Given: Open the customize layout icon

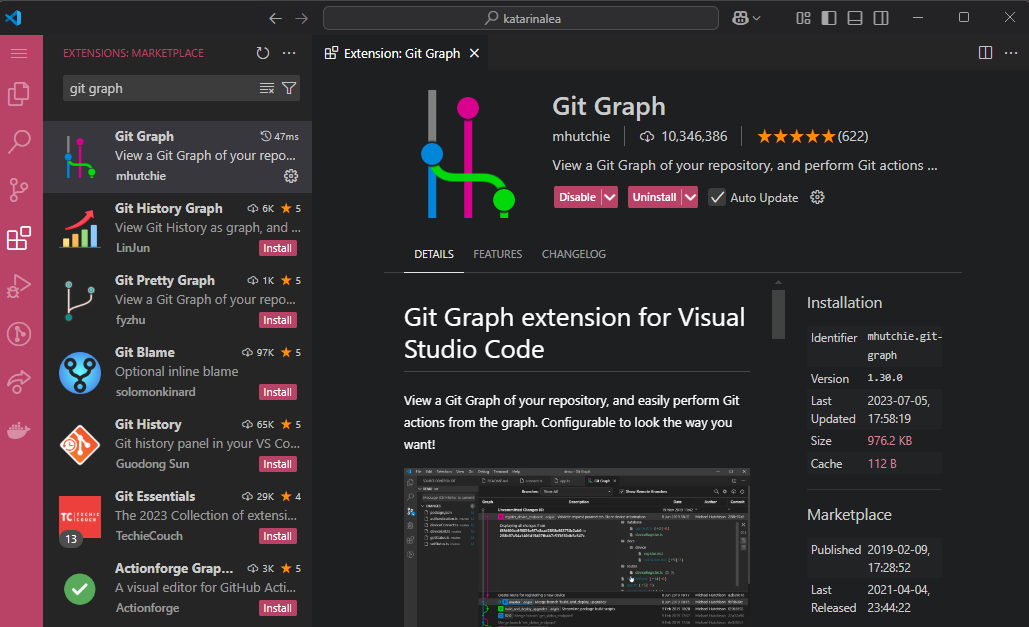Looking at the screenshot, I should 803,18.
